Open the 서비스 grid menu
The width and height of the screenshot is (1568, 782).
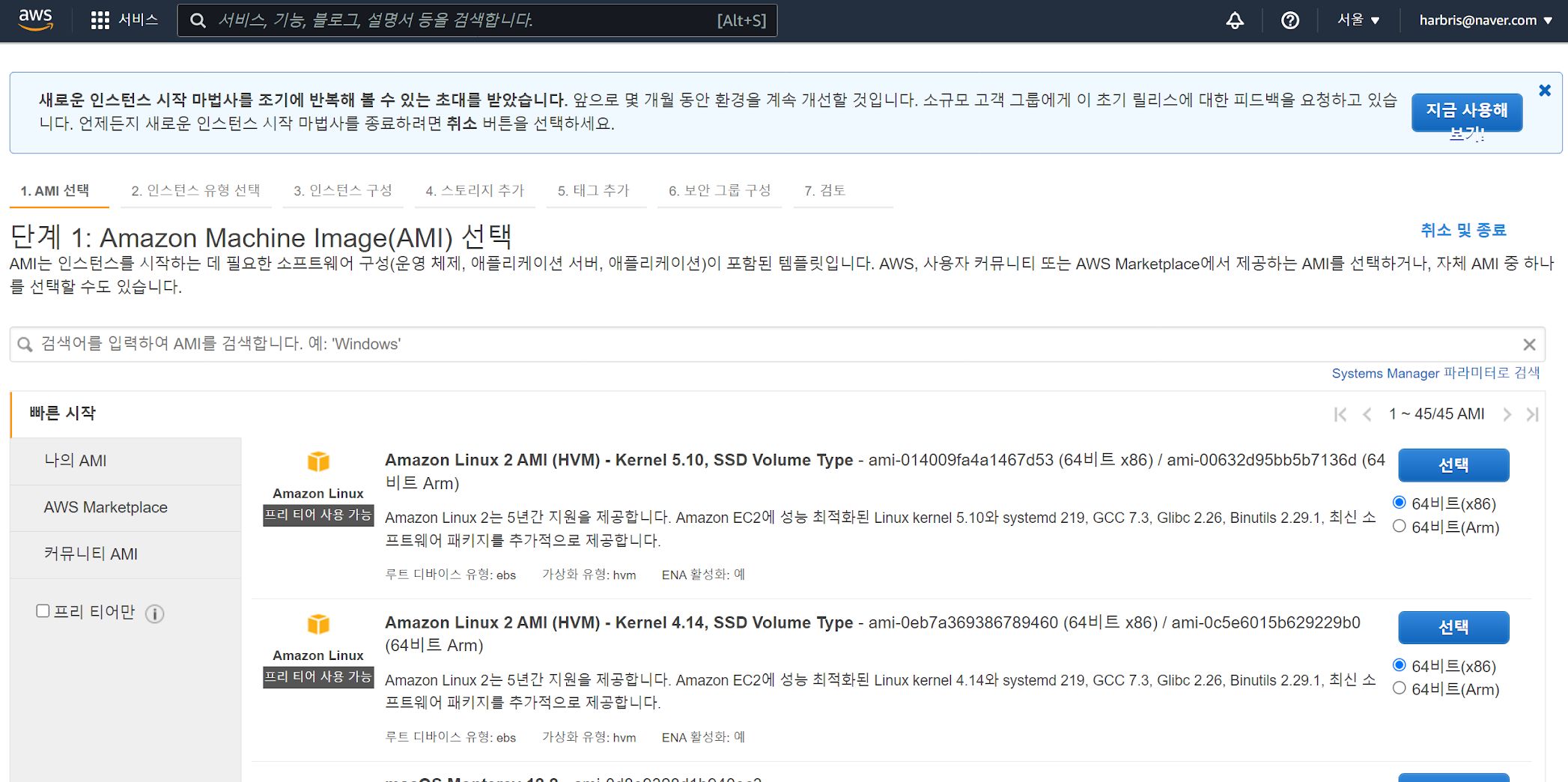pos(124,19)
